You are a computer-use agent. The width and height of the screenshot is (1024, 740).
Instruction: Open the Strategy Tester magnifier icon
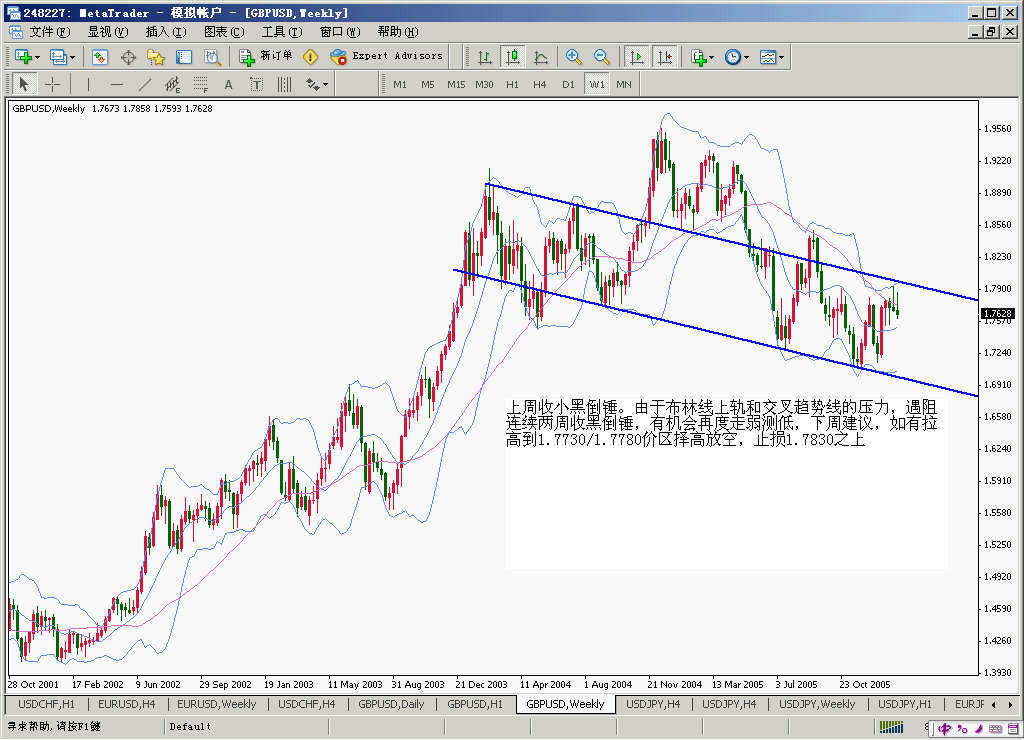[212, 57]
